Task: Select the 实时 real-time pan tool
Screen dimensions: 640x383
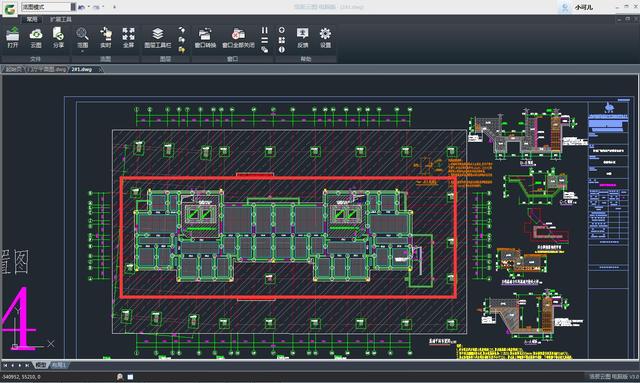Action: point(106,38)
